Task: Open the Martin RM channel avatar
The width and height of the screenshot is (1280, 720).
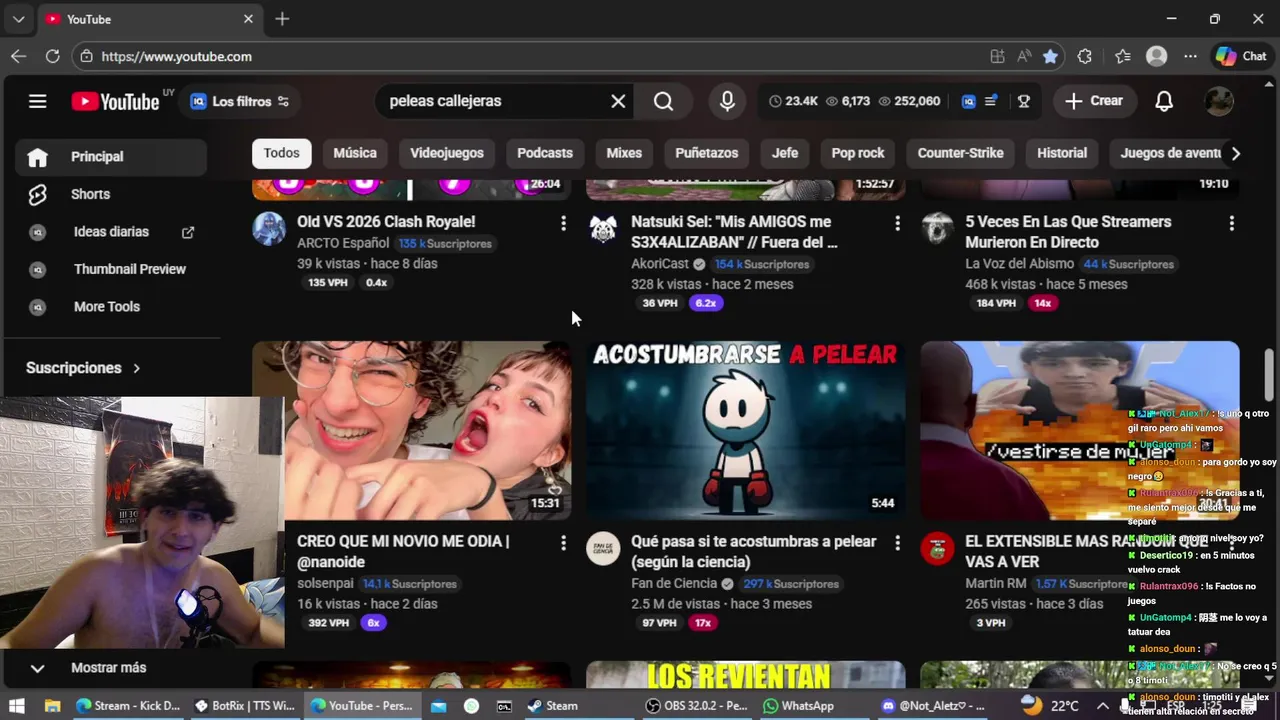Action: [937, 549]
